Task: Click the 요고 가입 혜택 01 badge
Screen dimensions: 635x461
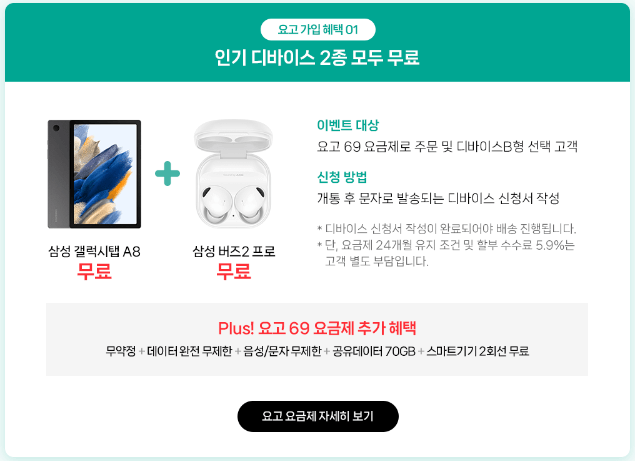Action: click(x=318, y=30)
